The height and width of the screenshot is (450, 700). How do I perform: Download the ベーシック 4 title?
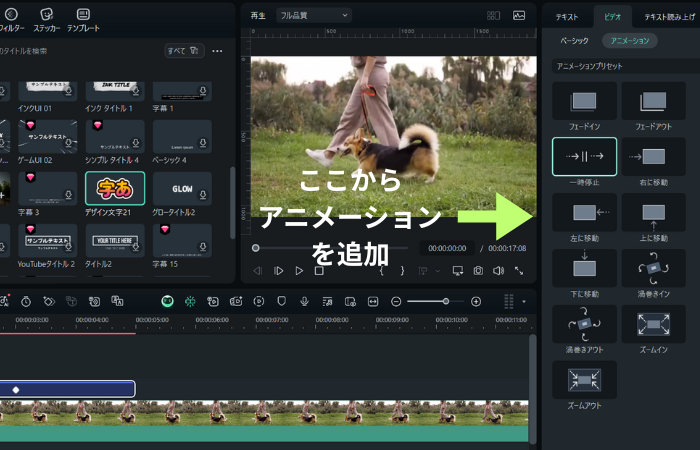click(203, 143)
